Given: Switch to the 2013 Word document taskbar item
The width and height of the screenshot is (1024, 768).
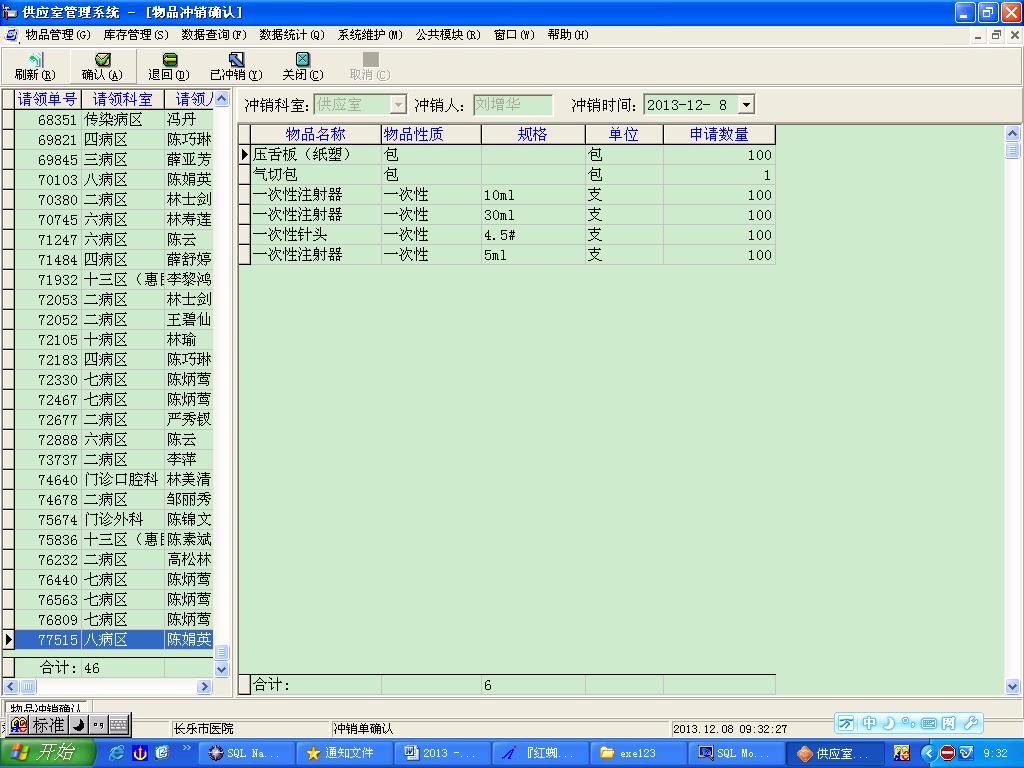Looking at the screenshot, I should tap(443, 753).
